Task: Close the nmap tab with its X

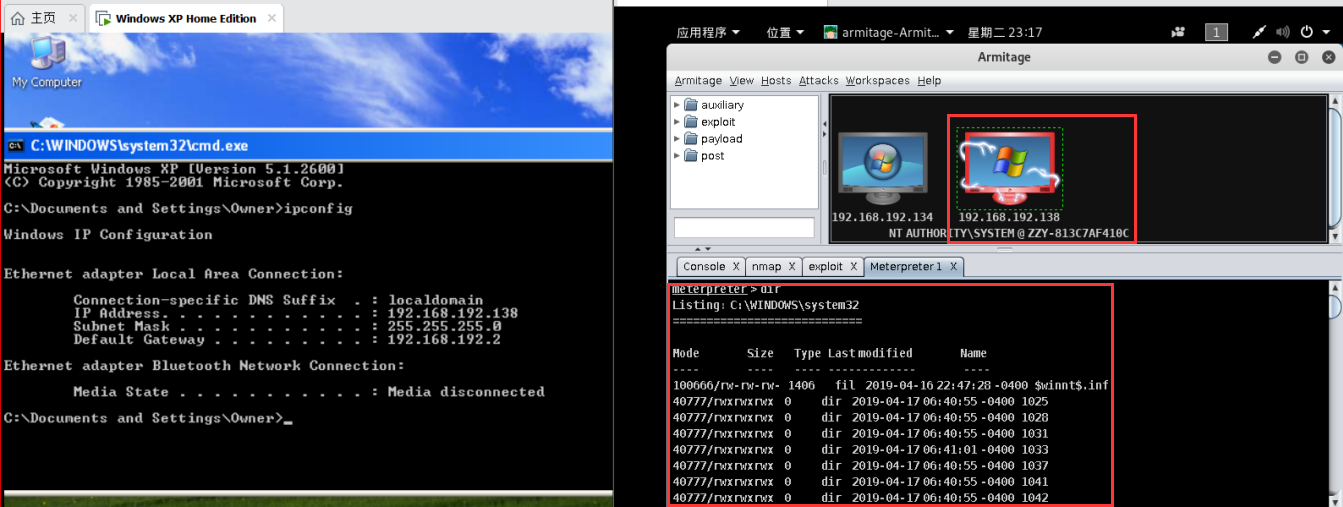Action: click(x=791, y=267)
